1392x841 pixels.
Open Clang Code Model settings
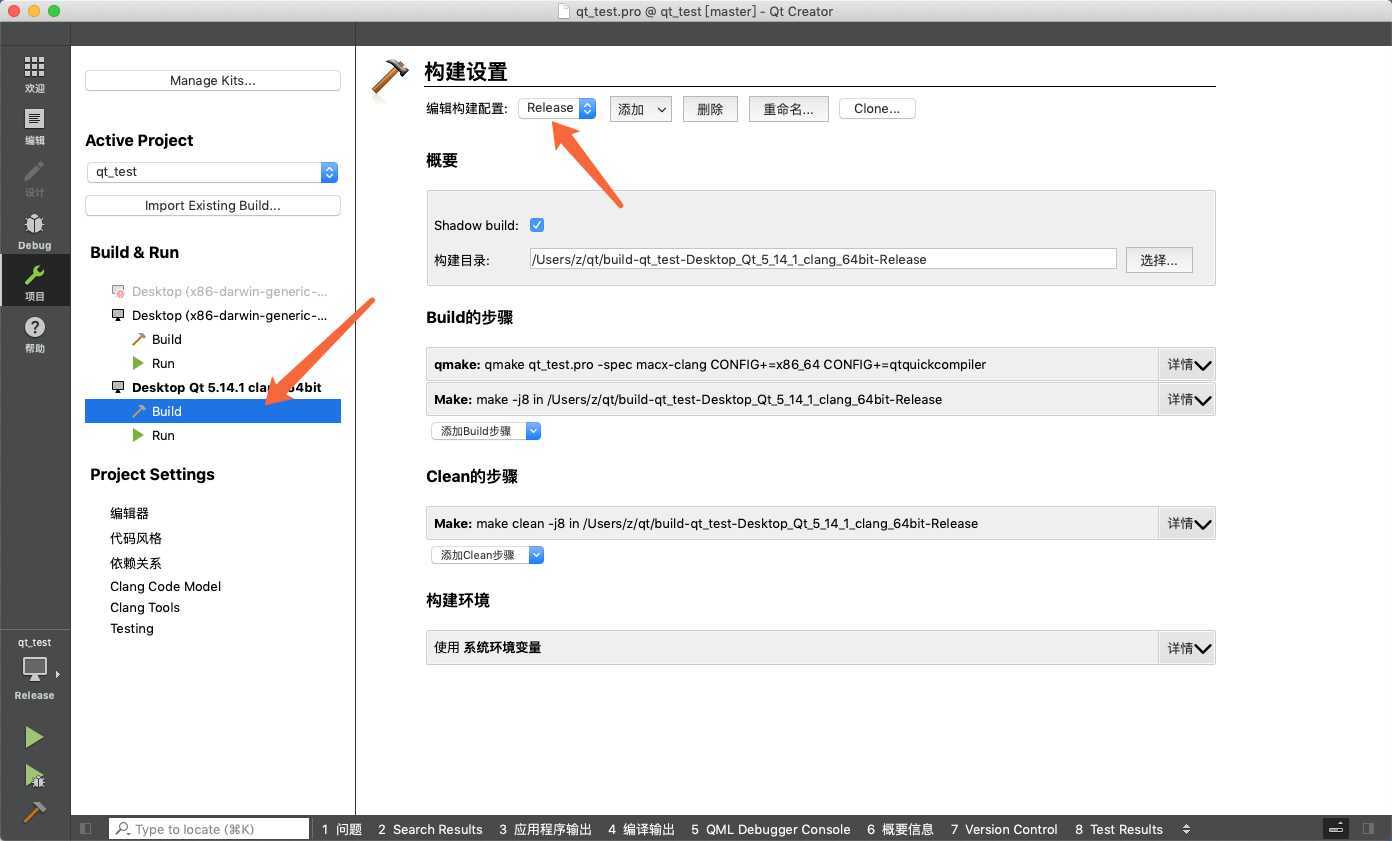point(165,586)
